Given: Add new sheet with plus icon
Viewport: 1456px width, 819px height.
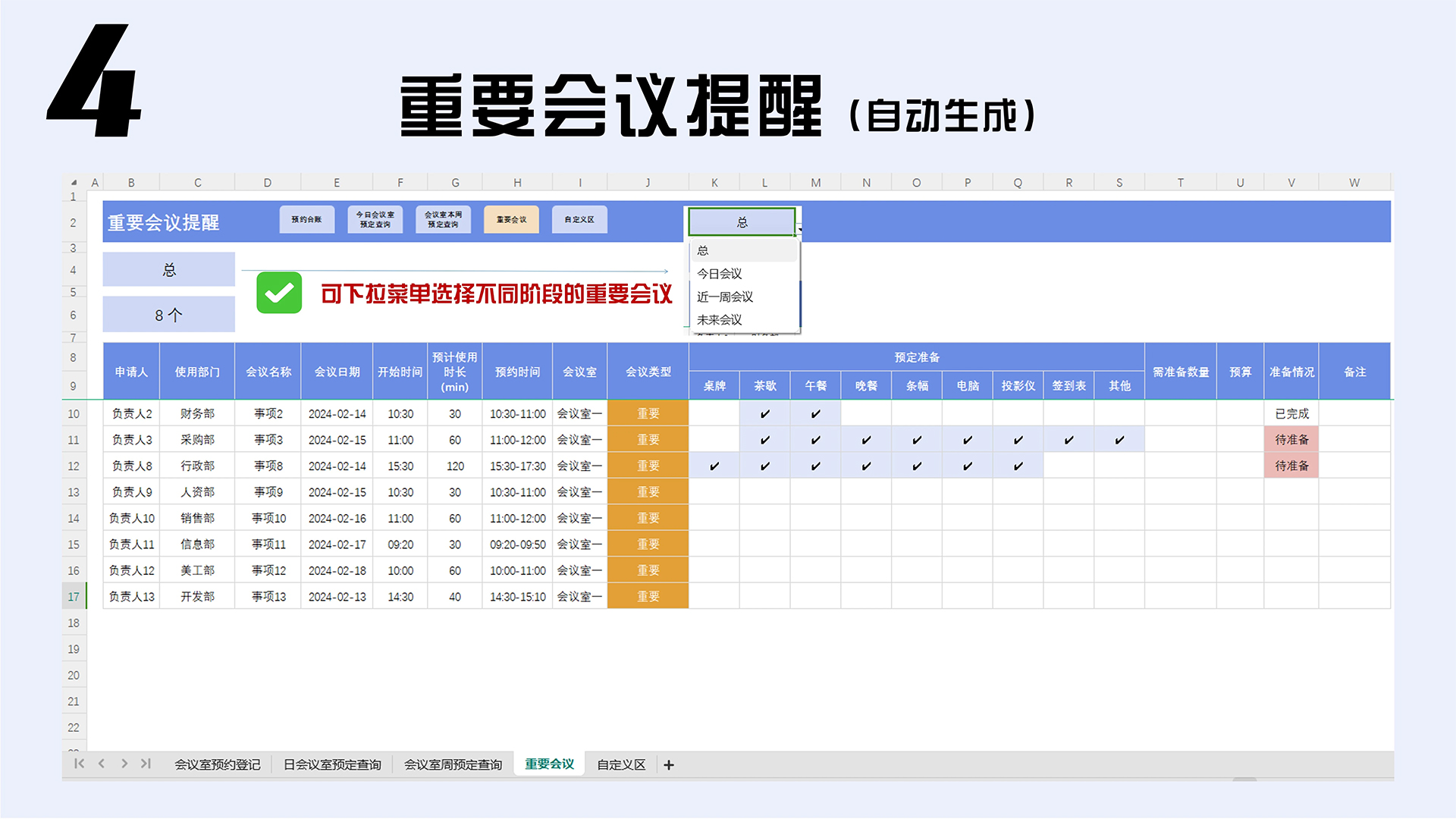Looking at the screenshot, I should tap(669, 765).
